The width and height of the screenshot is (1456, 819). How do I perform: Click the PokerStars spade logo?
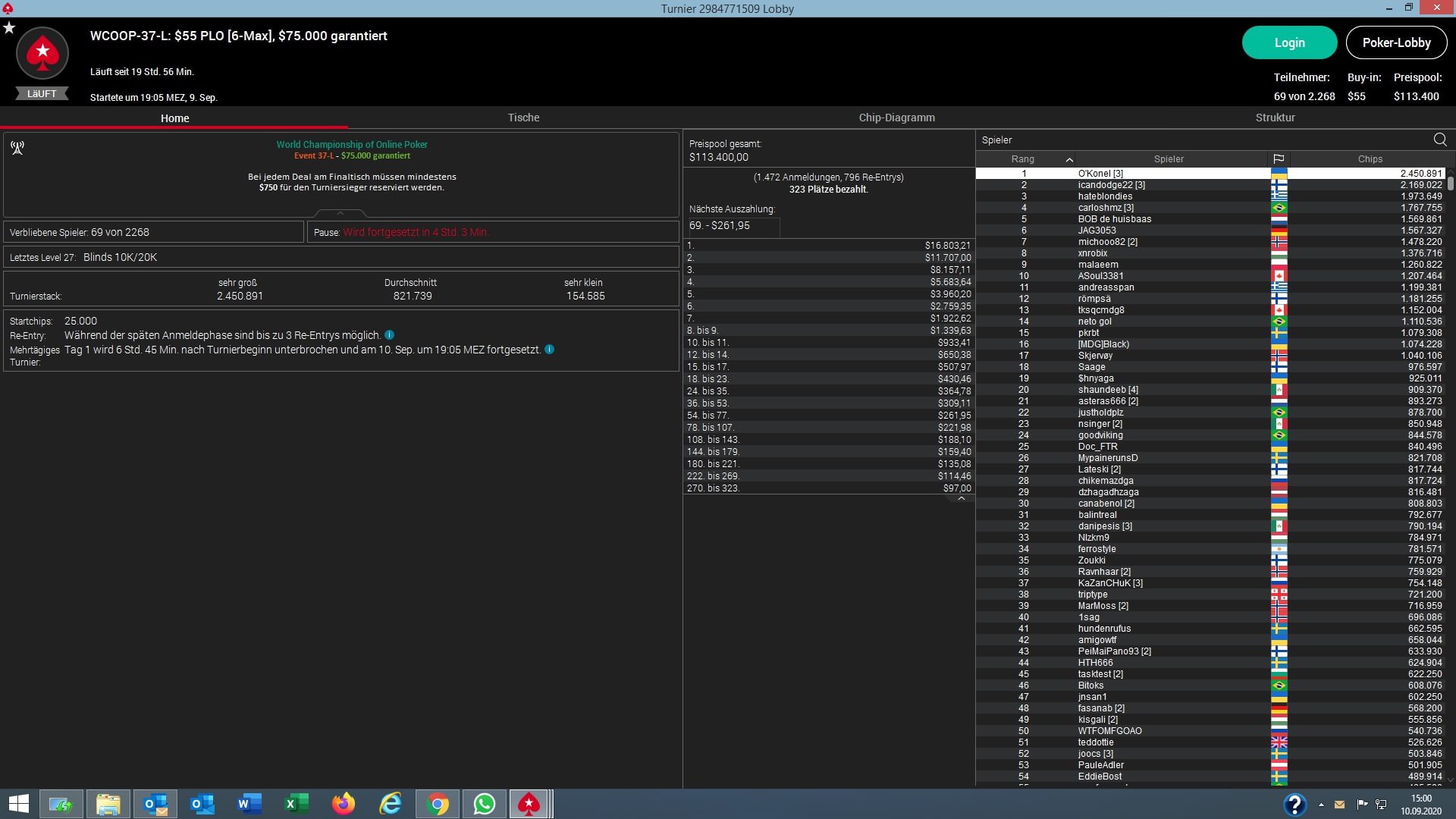[42, 53]
